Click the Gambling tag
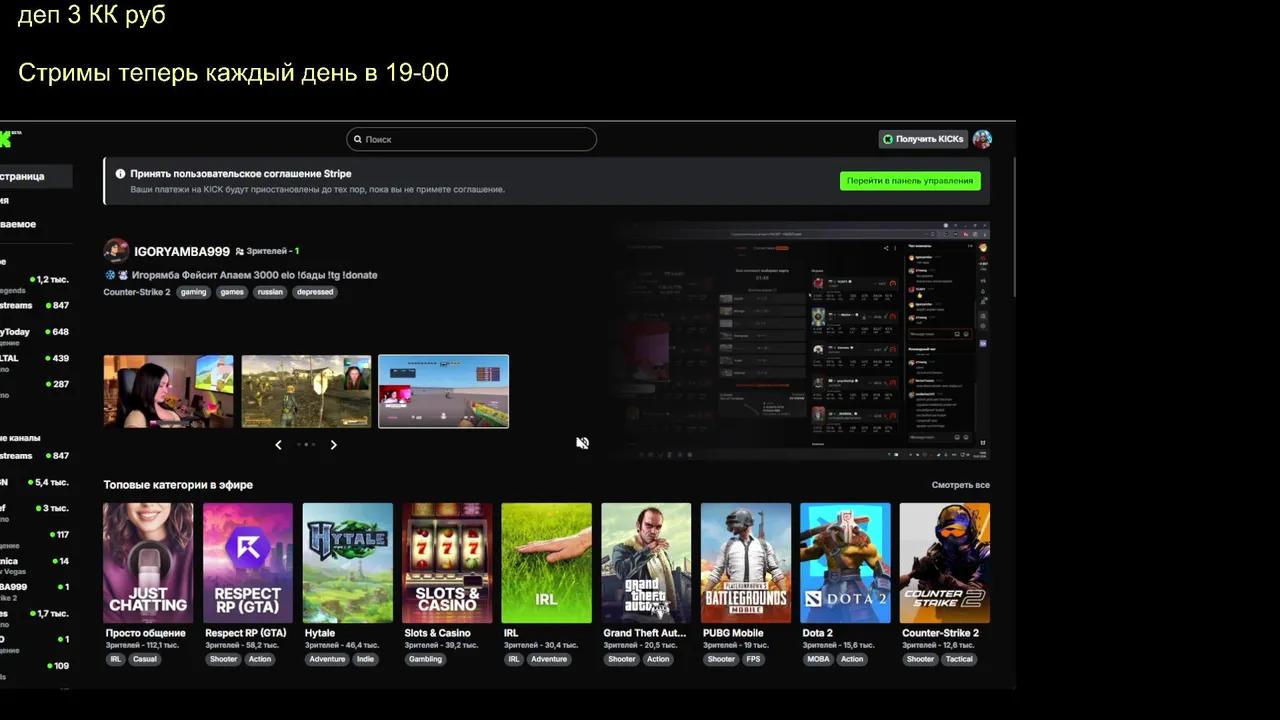Screen dimensions: 1280x720 point(425,659)
